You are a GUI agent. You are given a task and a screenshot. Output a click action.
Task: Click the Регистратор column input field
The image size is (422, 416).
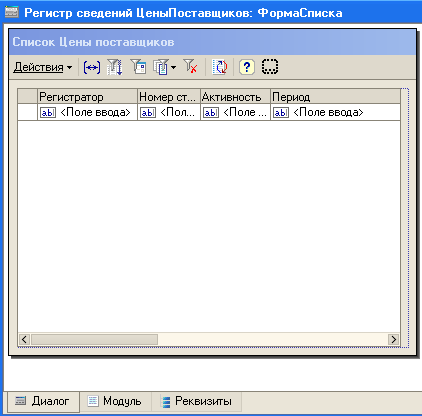(87, 113)
